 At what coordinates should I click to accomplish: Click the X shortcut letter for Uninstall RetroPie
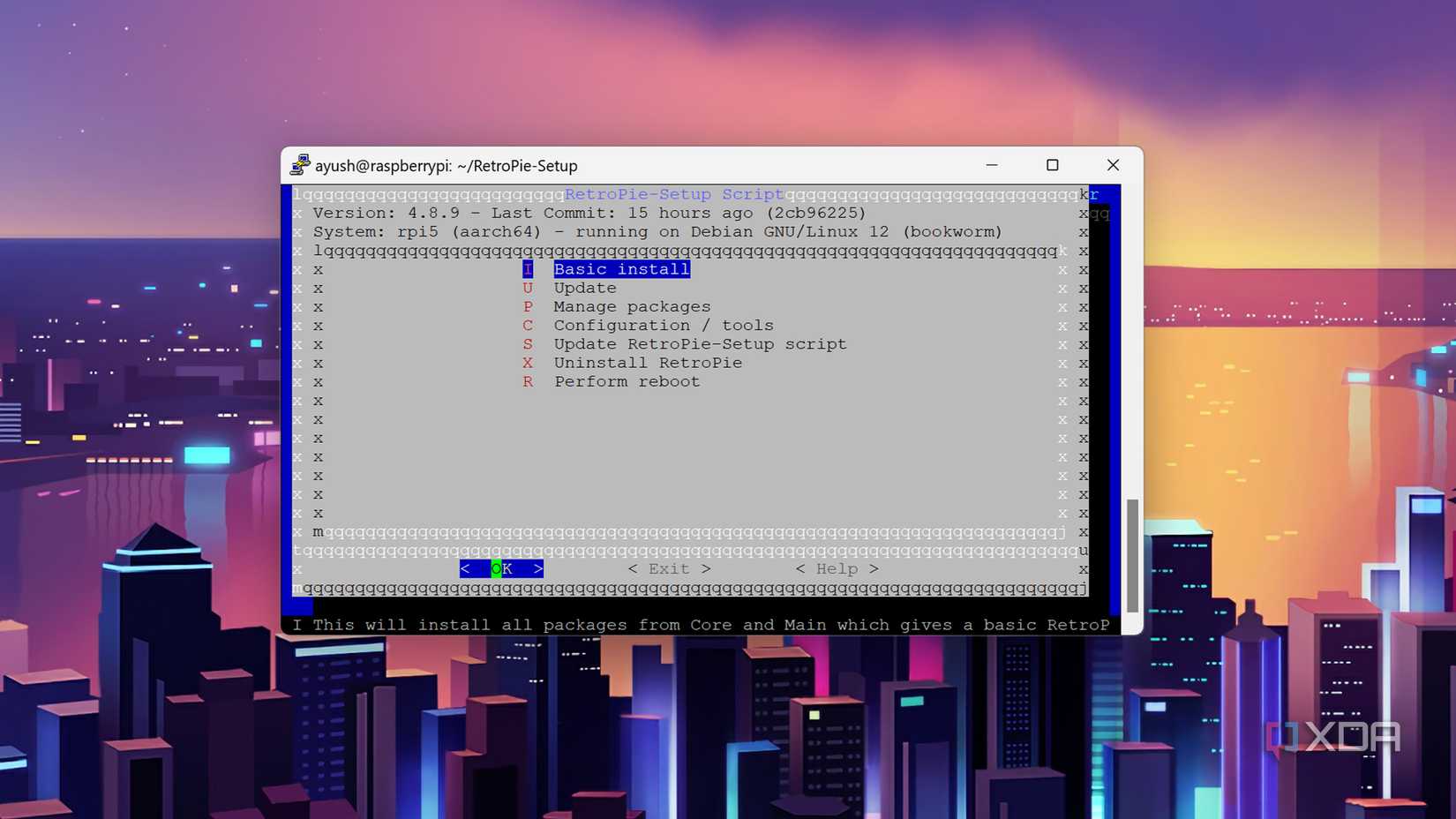(x=528, y=363)
